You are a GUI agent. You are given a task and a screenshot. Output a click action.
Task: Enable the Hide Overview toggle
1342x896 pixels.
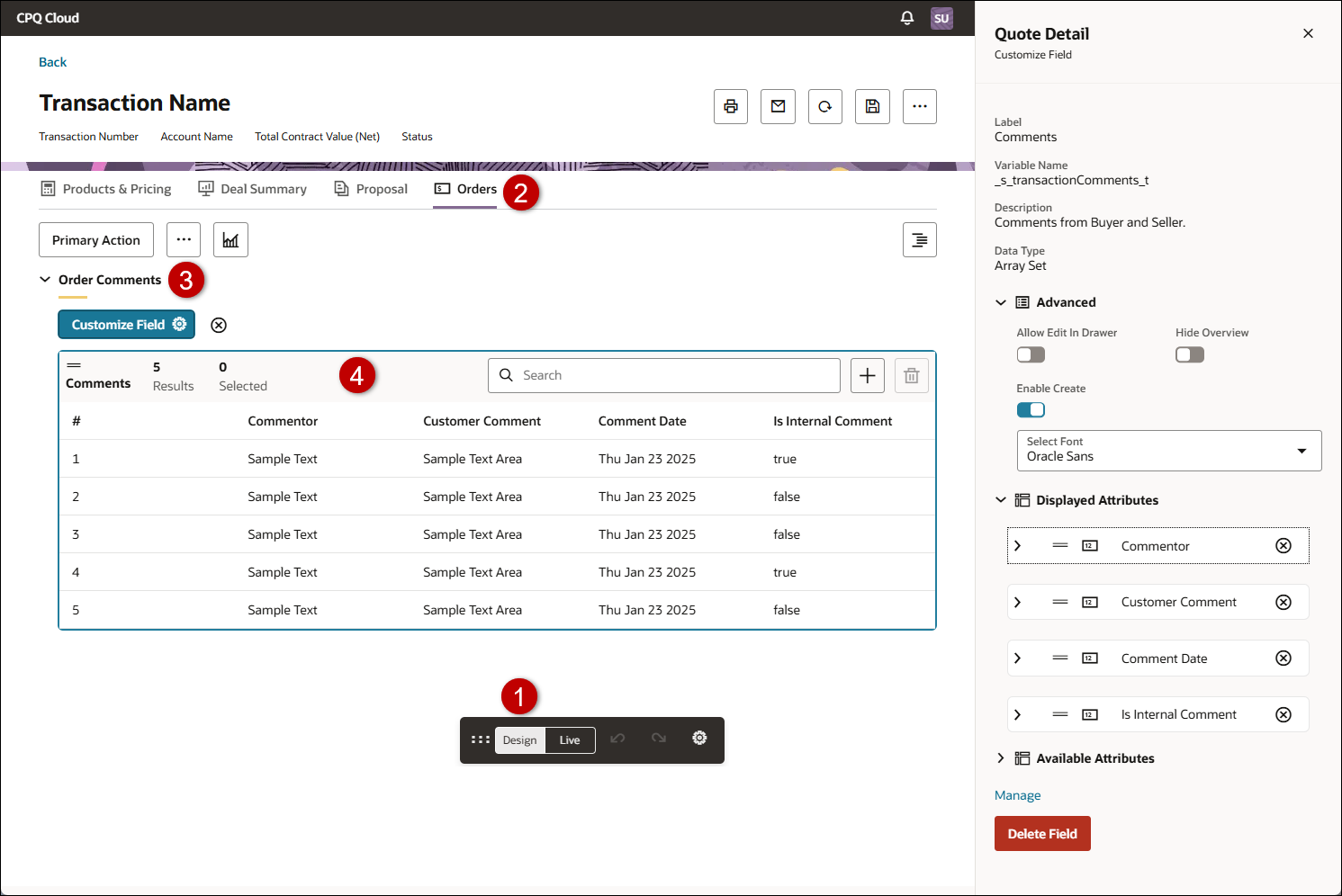1189,354
